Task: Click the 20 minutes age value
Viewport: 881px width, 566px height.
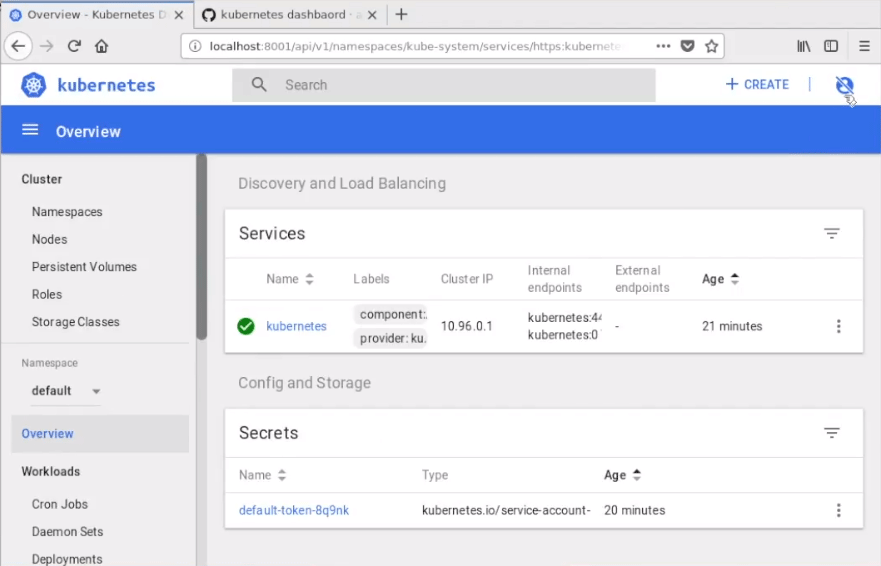Action: point(634,510)
